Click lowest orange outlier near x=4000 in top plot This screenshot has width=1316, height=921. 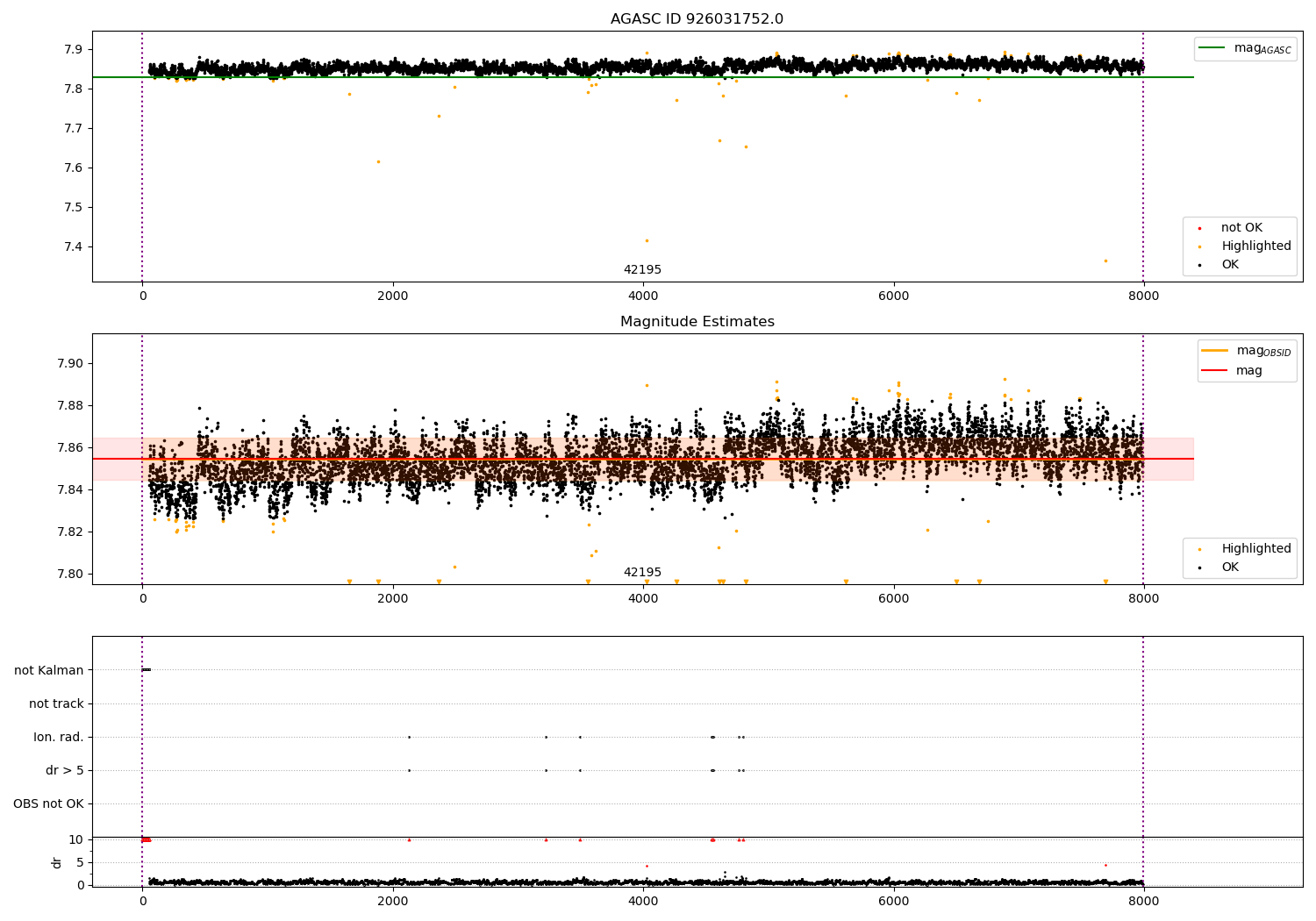pos(647,240)
